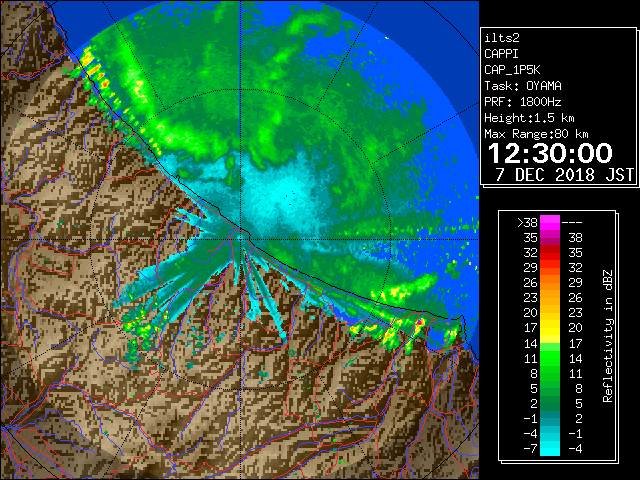
Task: Click the 'Height:1.5 km' text
Action: pos(529,118)
